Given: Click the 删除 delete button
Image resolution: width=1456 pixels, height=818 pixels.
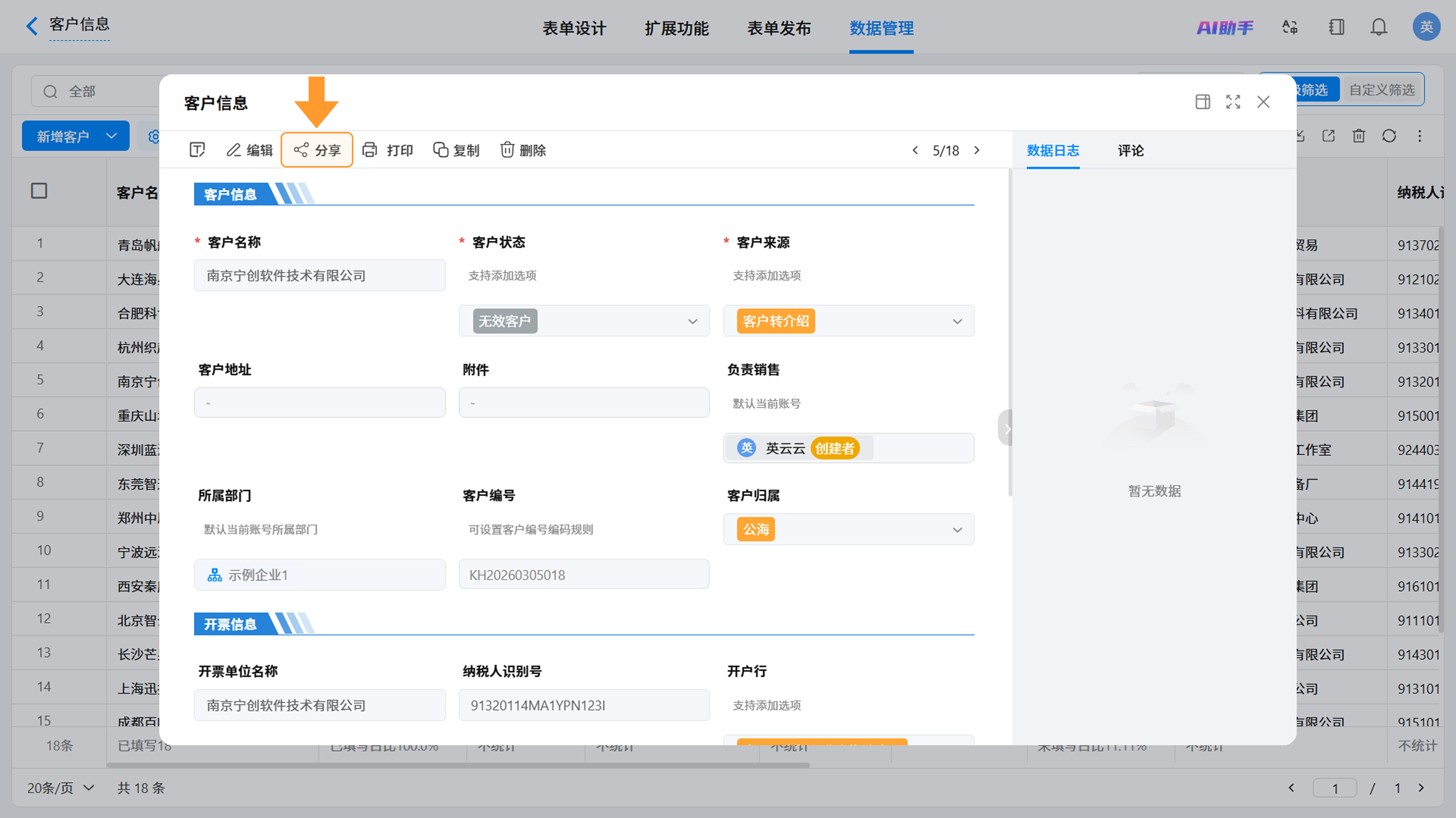Looking at the screenshot, I should click(x=523, y=150).
